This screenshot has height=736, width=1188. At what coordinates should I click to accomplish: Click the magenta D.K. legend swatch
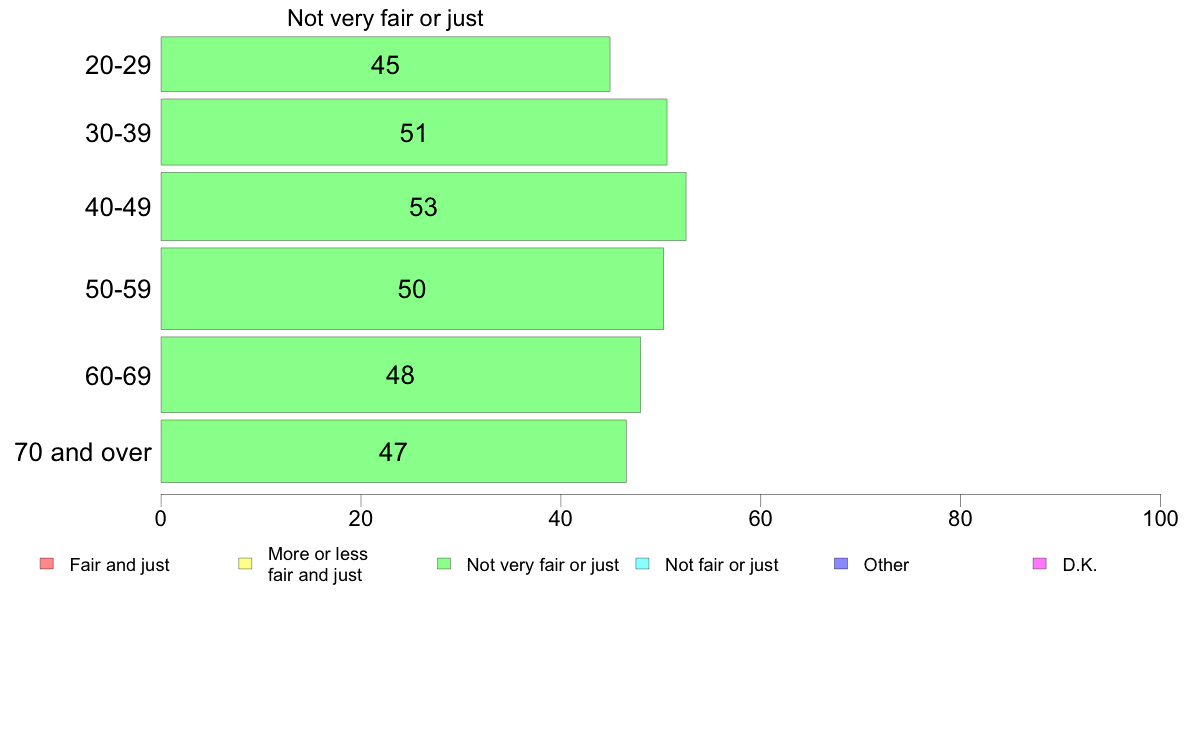[1040, 564]
